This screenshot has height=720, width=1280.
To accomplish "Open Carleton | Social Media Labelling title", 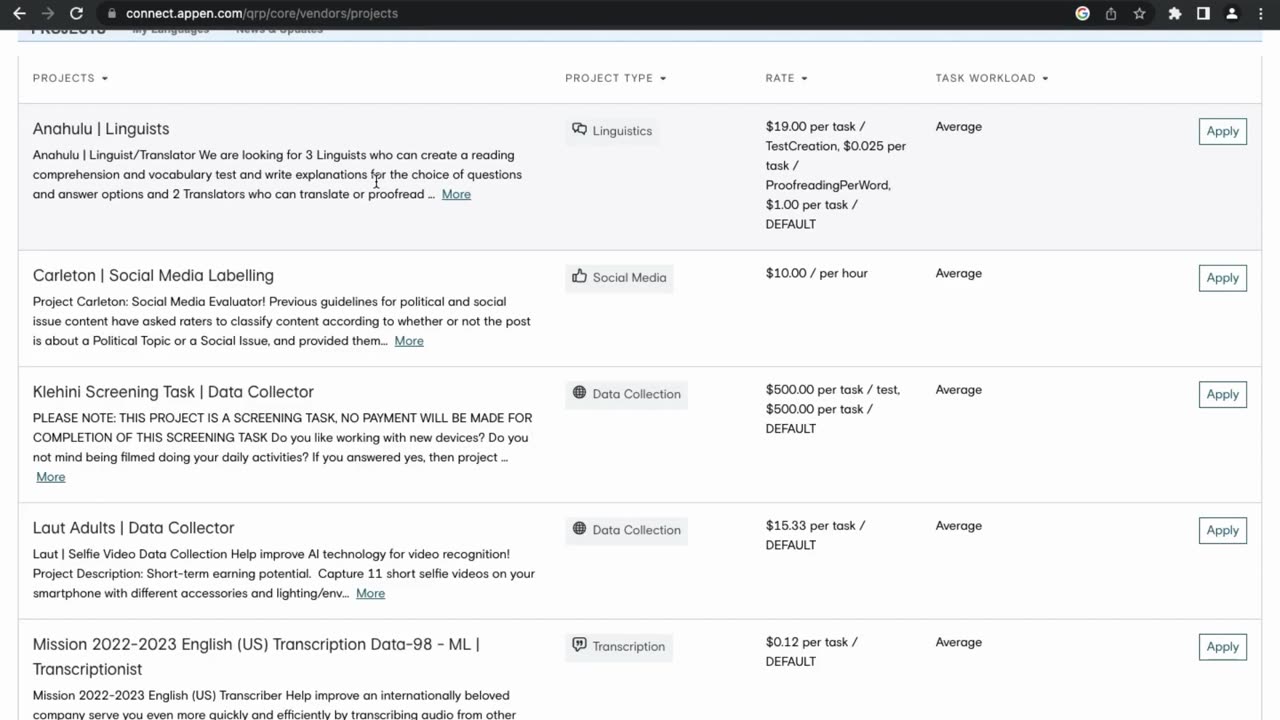I will pyautogui.click(x=153, y=275).
